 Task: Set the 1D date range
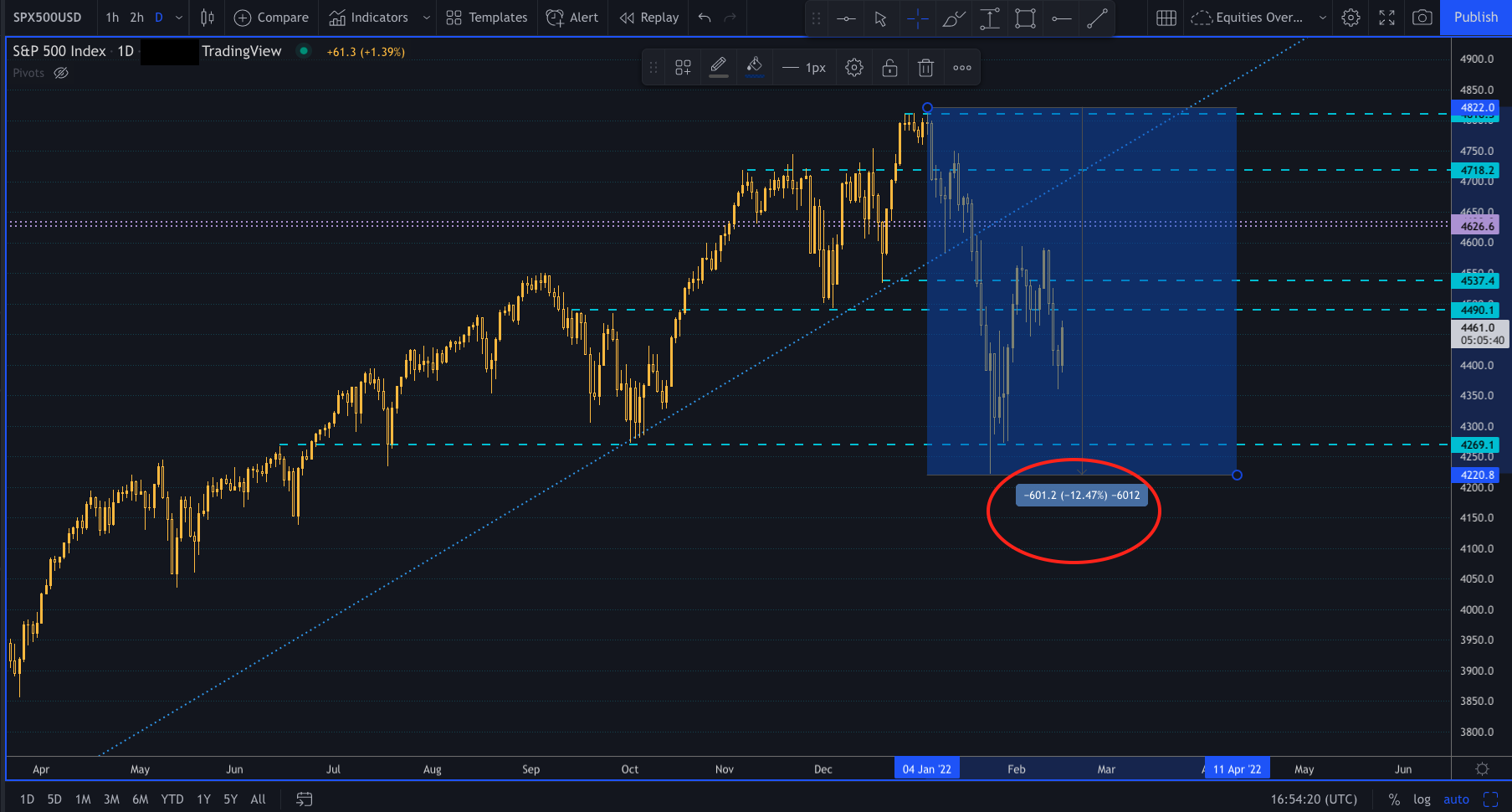coord(27,799)
